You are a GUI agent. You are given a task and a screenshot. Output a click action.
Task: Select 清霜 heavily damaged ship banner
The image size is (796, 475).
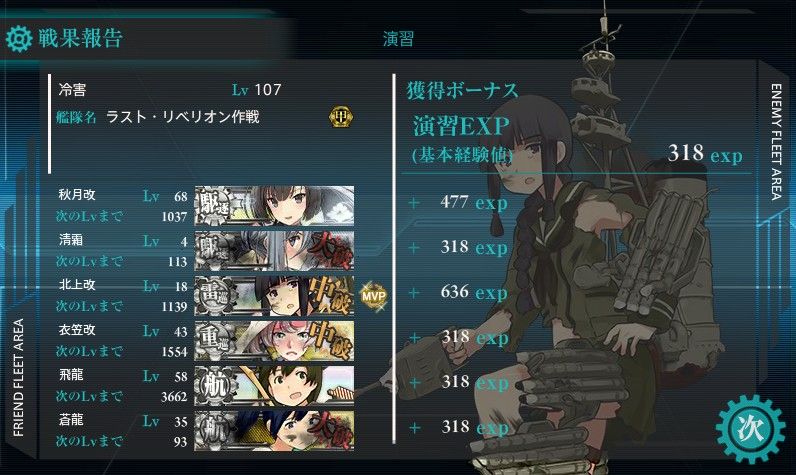pyautogui.click(x=274, y=251)
